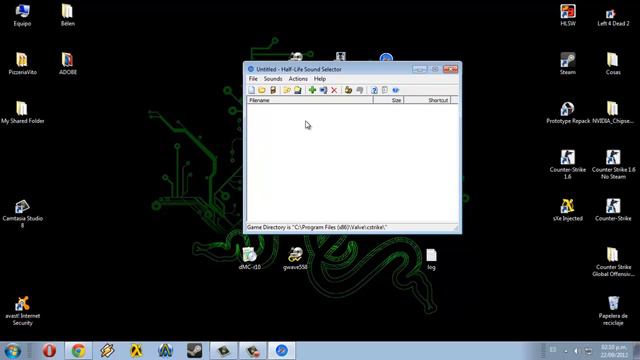This screenshot has width=640, height=360.
Task: Click the blue icon beside the green plus
Action: 323,90
